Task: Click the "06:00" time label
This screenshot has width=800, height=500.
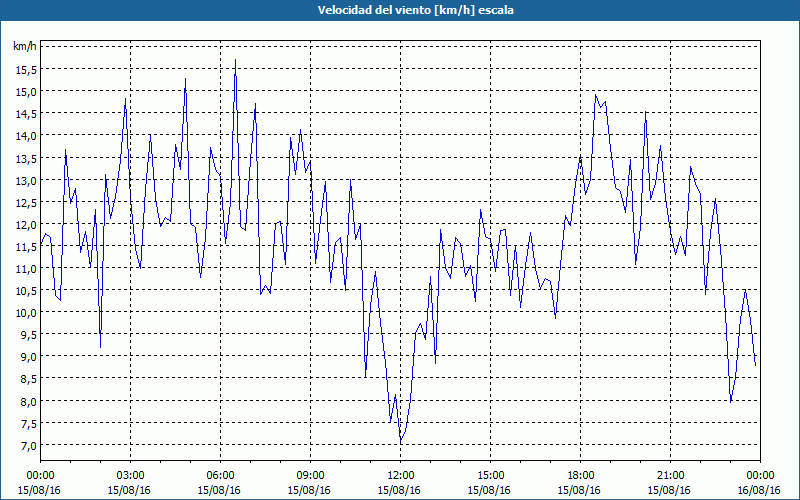Action: coord(220,476)
